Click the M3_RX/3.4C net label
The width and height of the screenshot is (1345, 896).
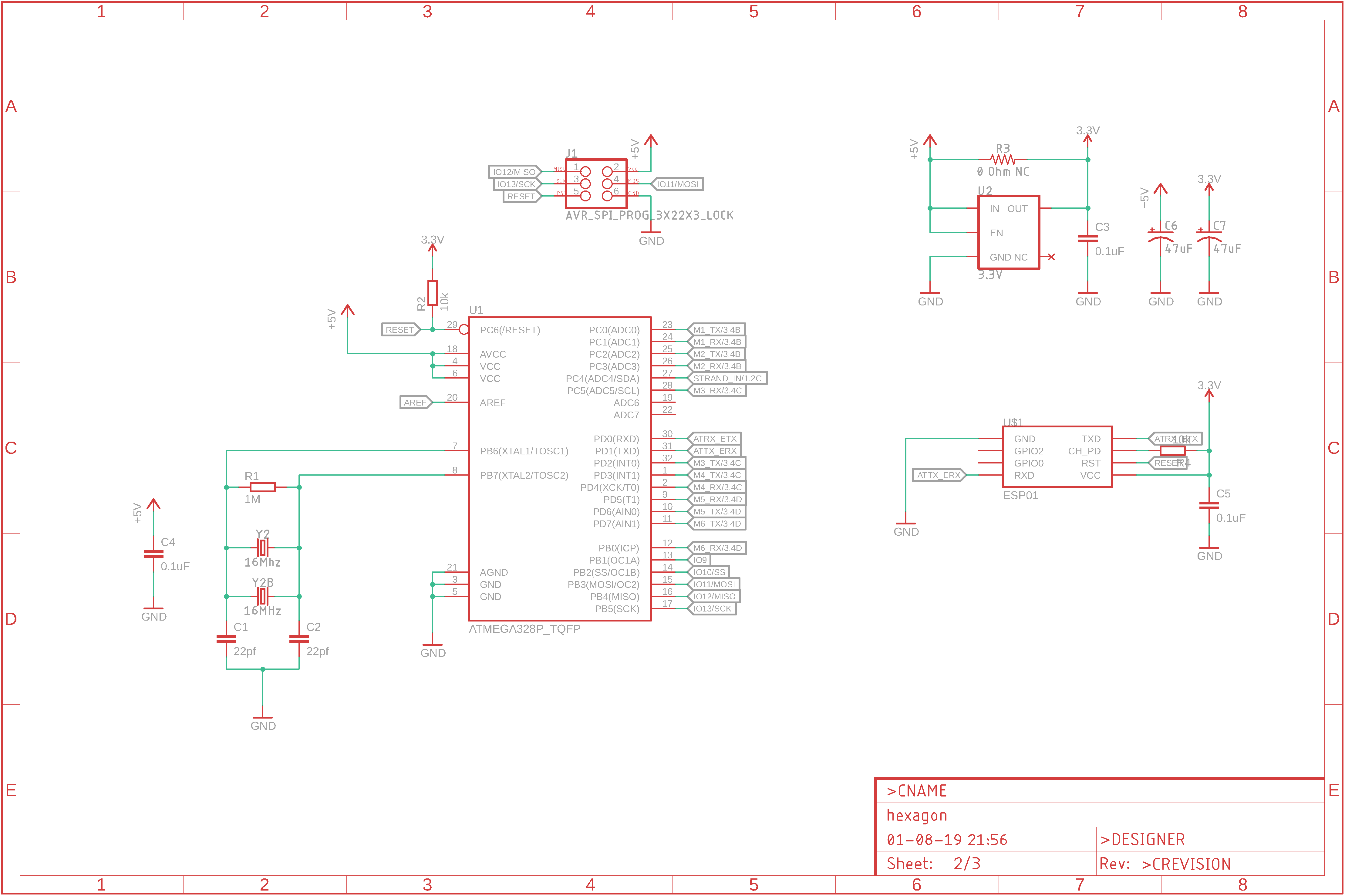[x=717, y=390]
